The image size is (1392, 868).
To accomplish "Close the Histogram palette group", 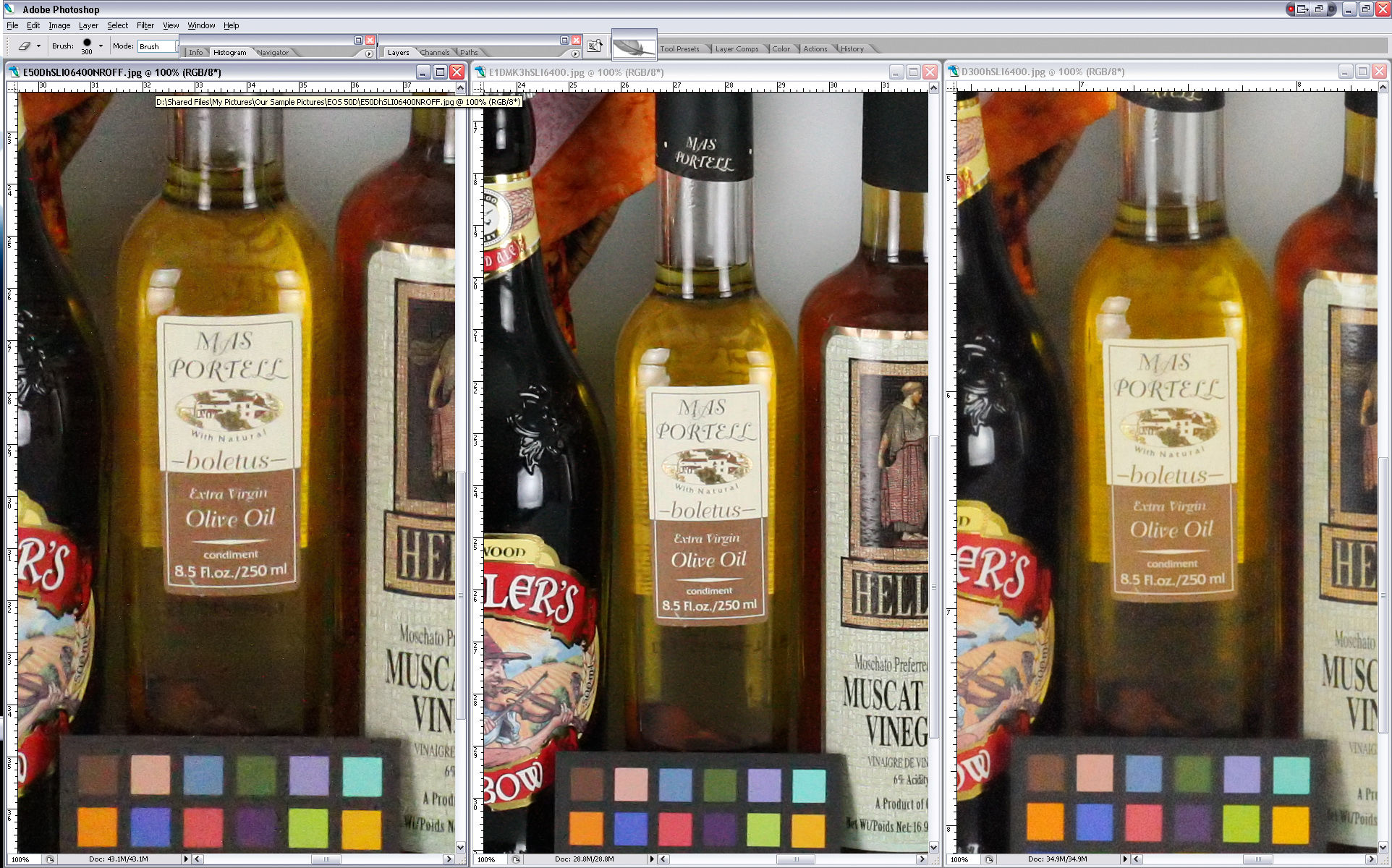I will click(370, 40).
